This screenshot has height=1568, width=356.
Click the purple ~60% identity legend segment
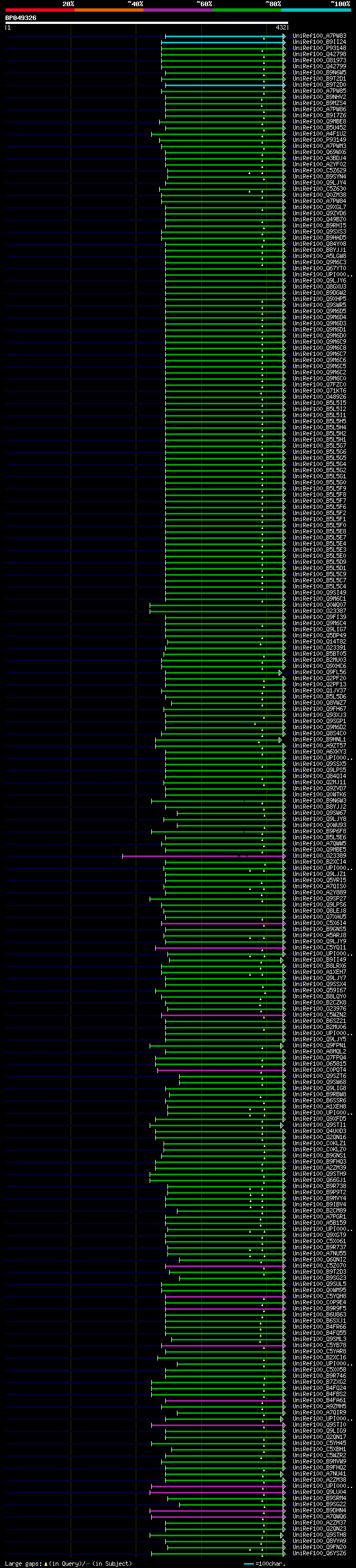click(177, 10)
